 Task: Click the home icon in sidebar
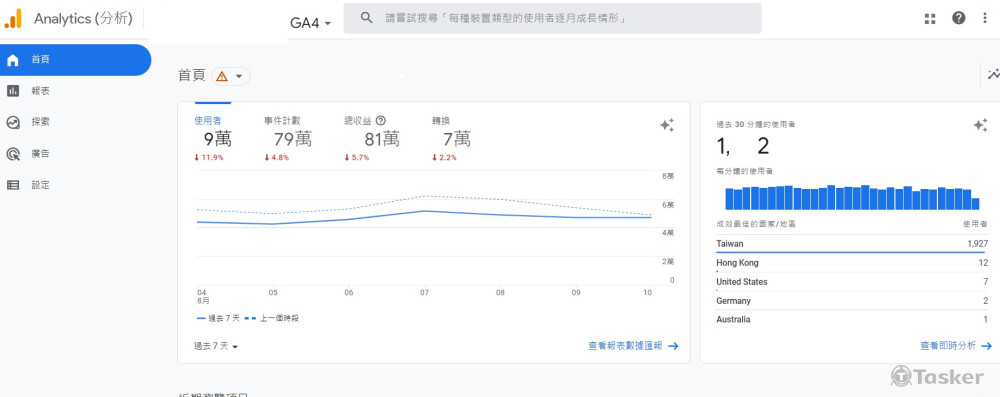13,60
